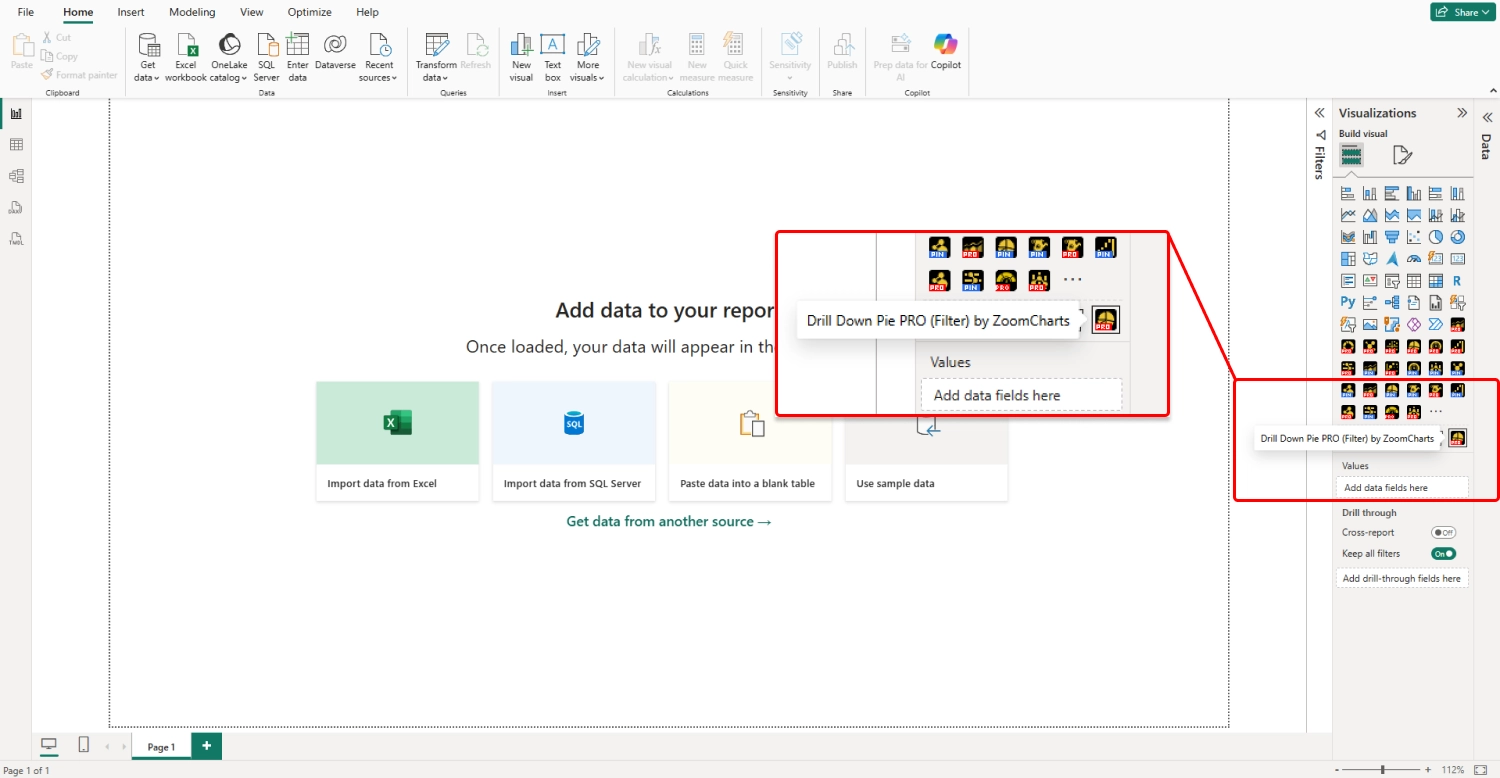Open DAX query view in left sidebar
Viewport: 1500px width, 778px height.
[16, 208]
